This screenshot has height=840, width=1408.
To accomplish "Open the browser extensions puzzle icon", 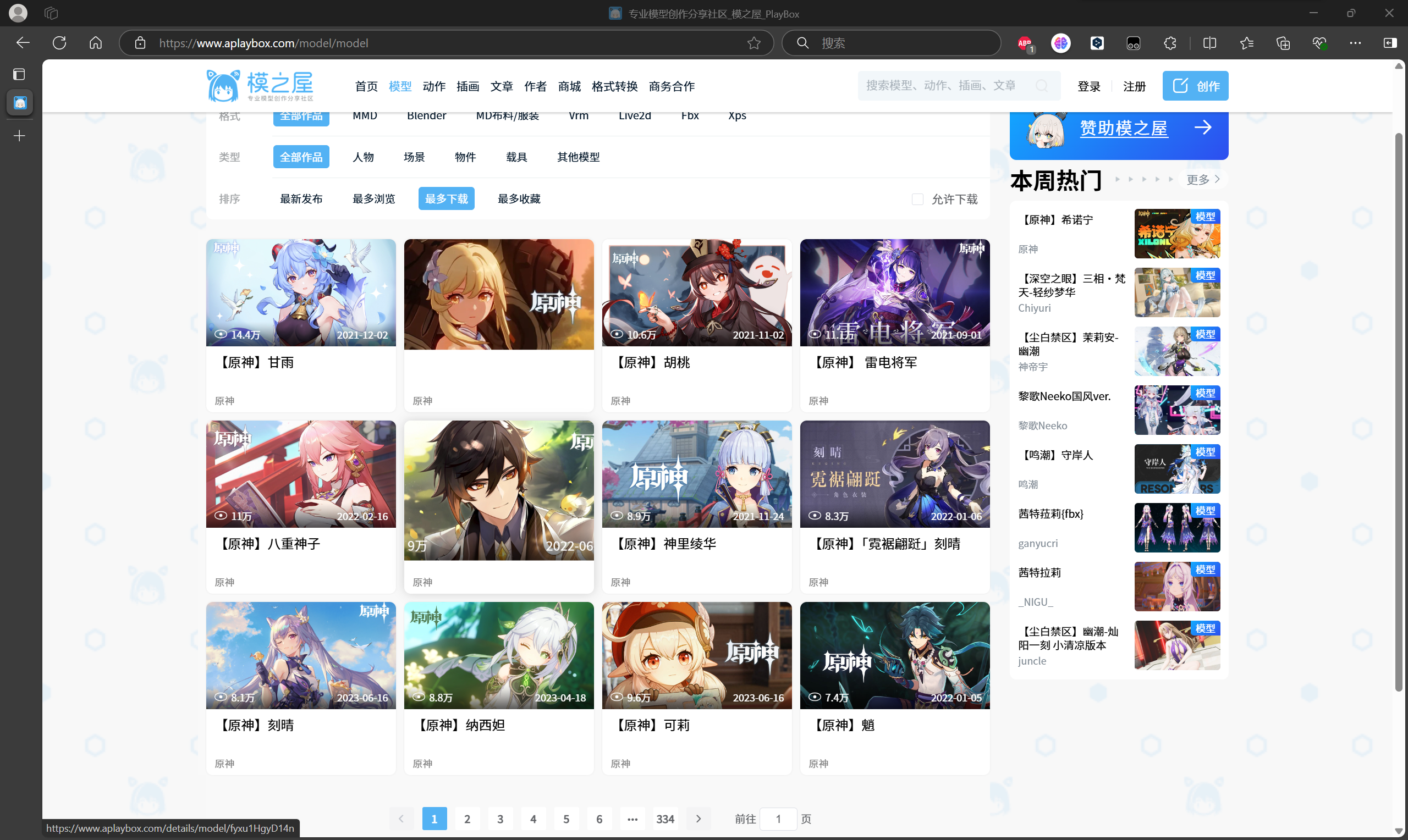I will coord(1170,43).
